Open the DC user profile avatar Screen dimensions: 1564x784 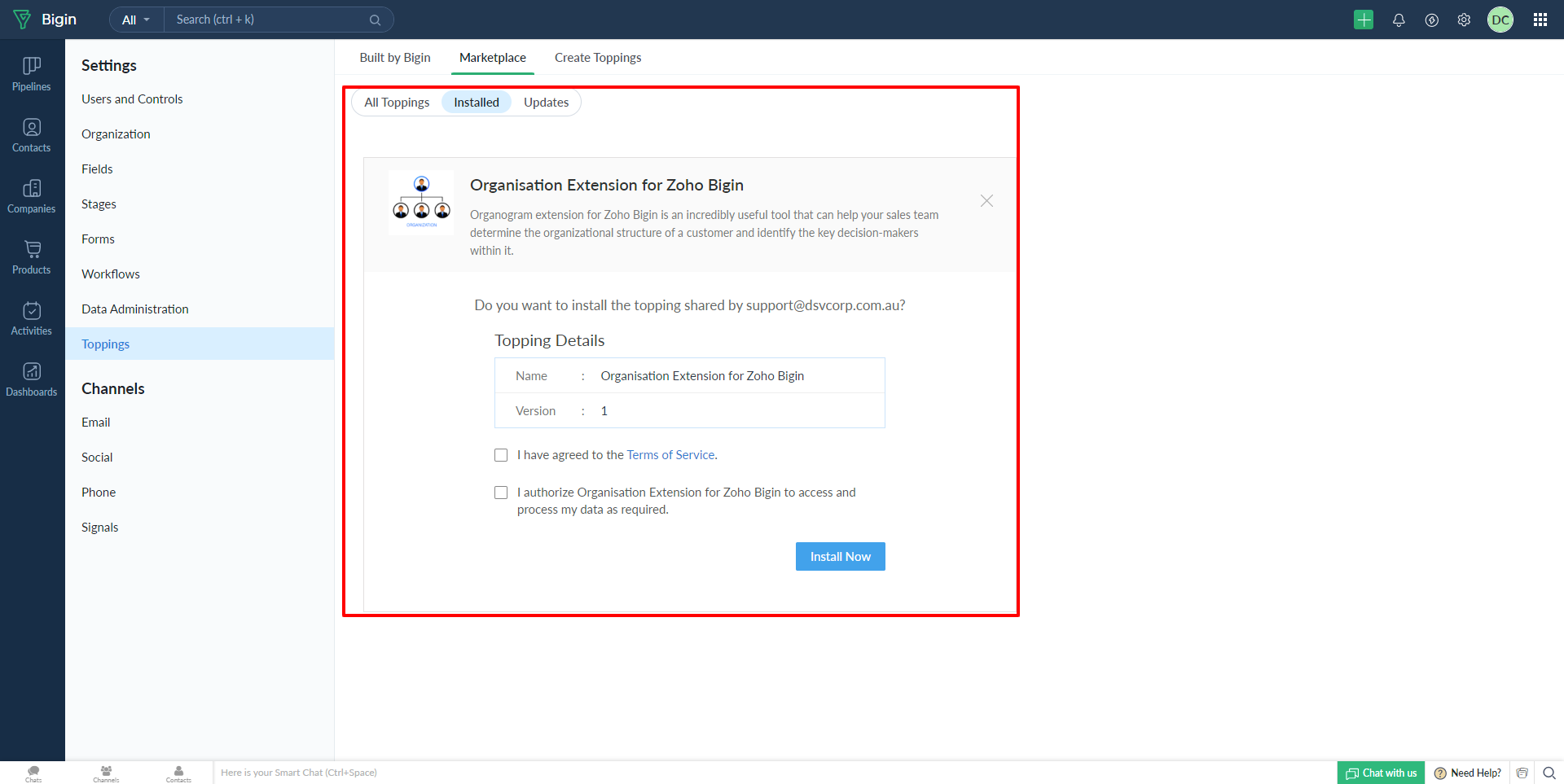(1500, 20)
